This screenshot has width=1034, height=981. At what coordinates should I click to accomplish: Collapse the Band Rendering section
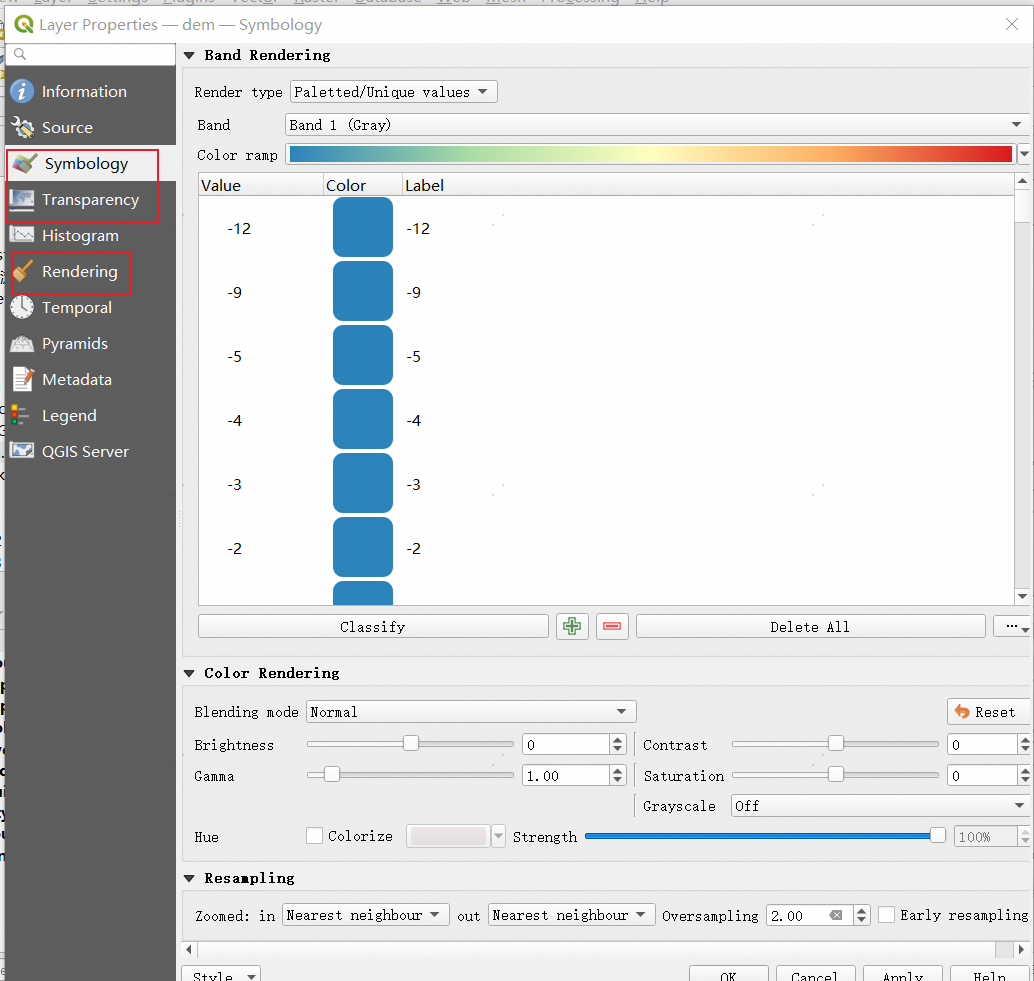(x=190, y=55)
